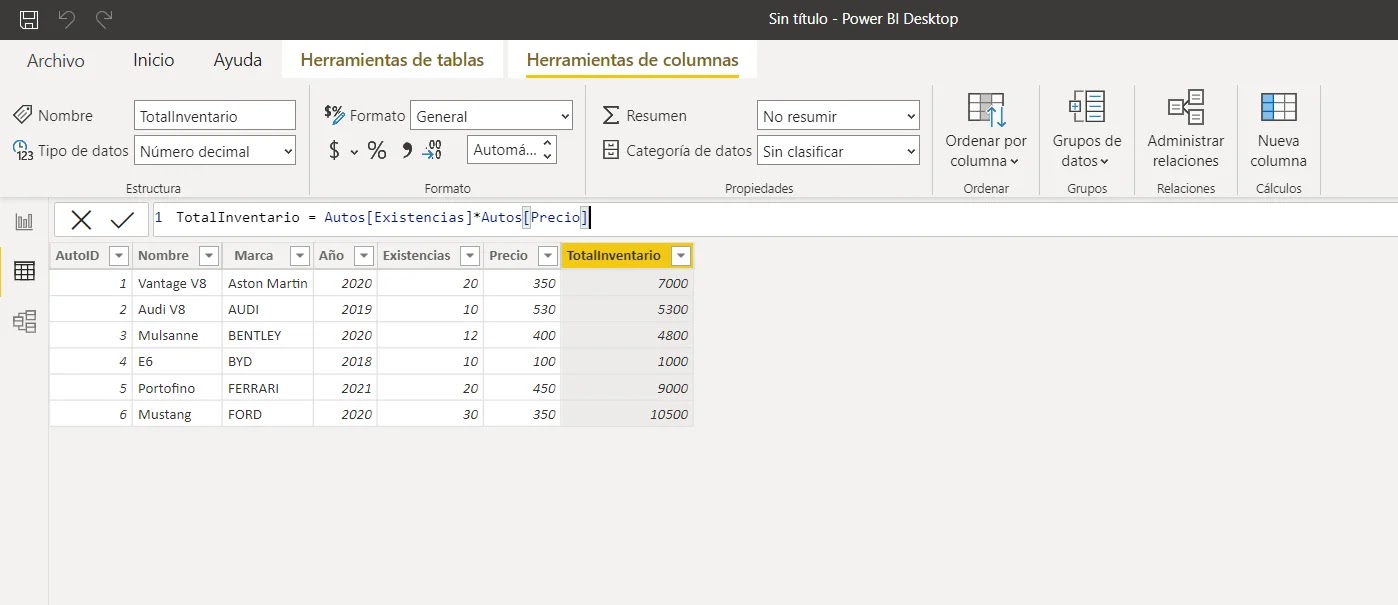Click the decimal places icon
Screen dimensions: 1398x605
(x=432, y=151)
